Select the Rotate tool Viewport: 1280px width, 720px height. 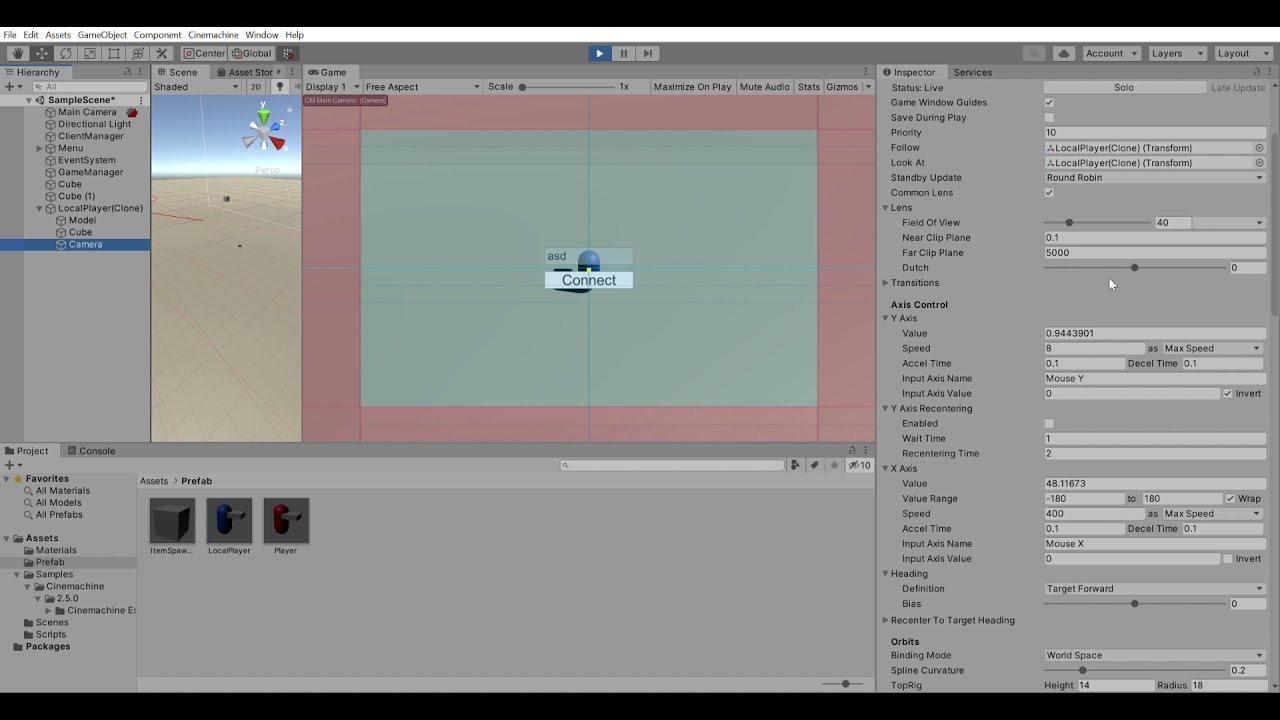coord(65,53)
